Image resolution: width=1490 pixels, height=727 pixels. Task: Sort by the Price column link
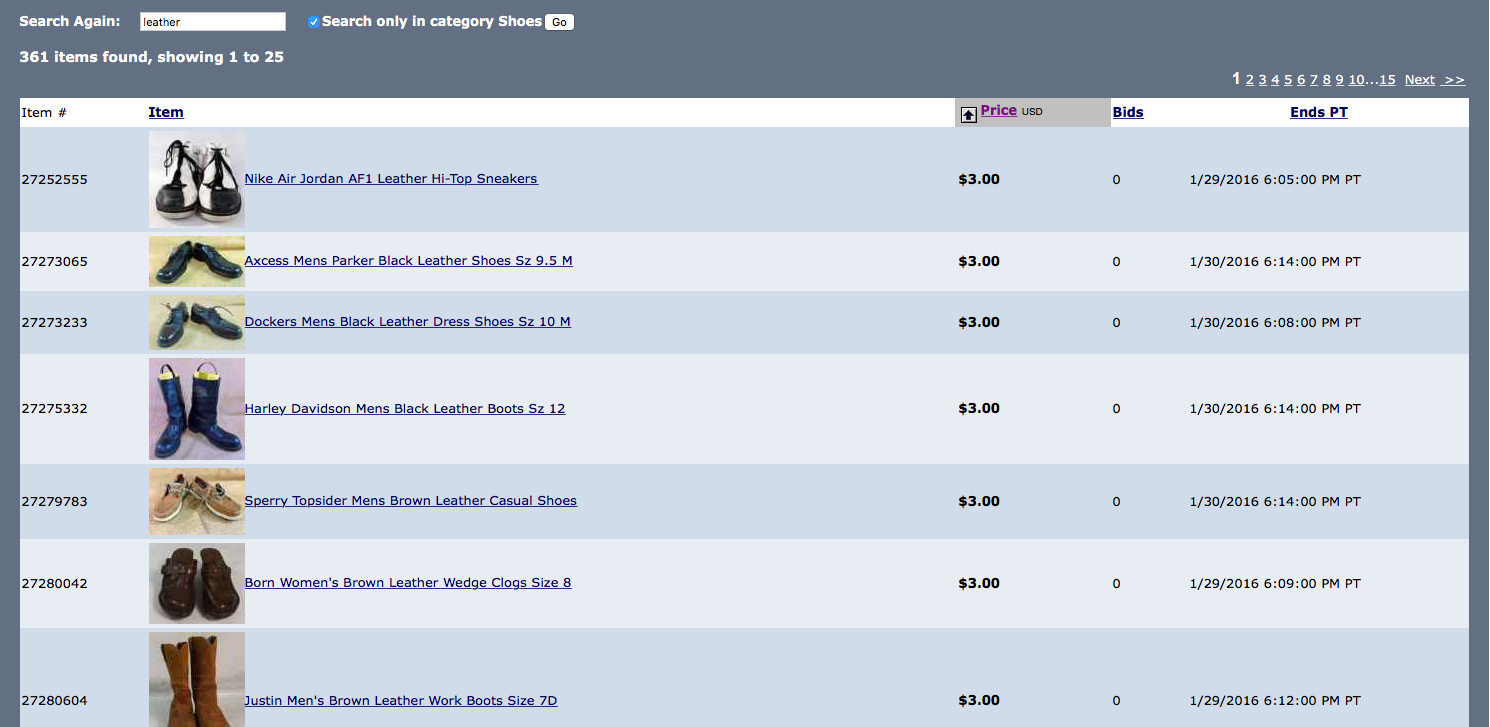(x=998, y=111)
